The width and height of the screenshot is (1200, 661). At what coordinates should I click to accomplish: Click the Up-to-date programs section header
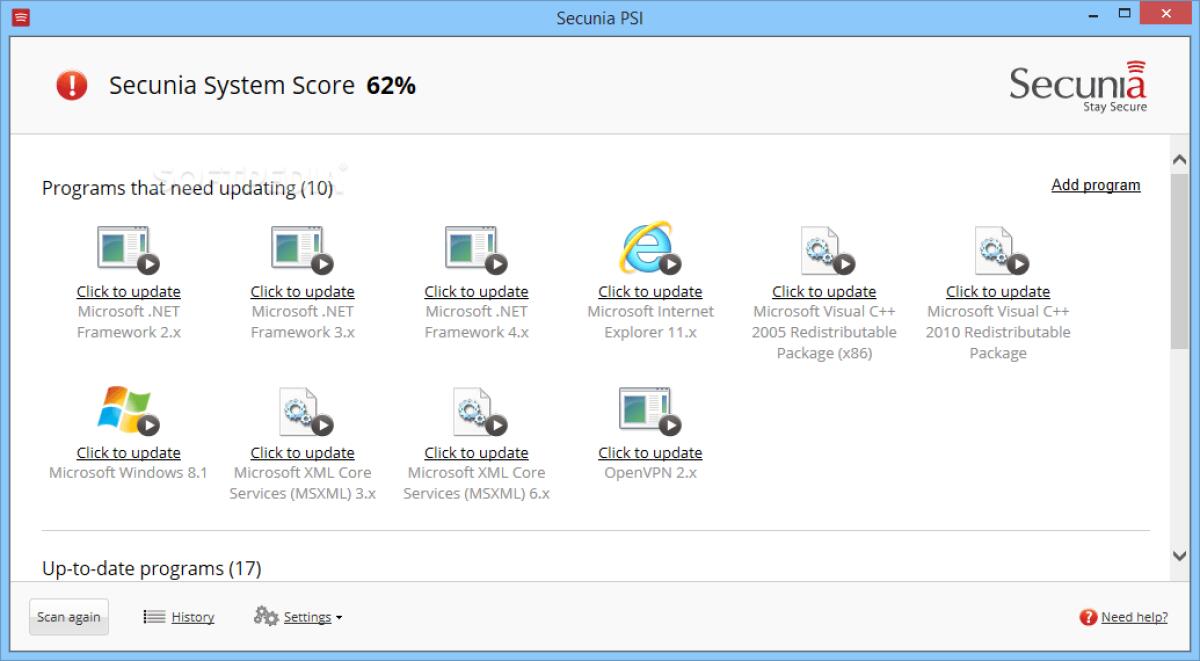pos(150,568)
